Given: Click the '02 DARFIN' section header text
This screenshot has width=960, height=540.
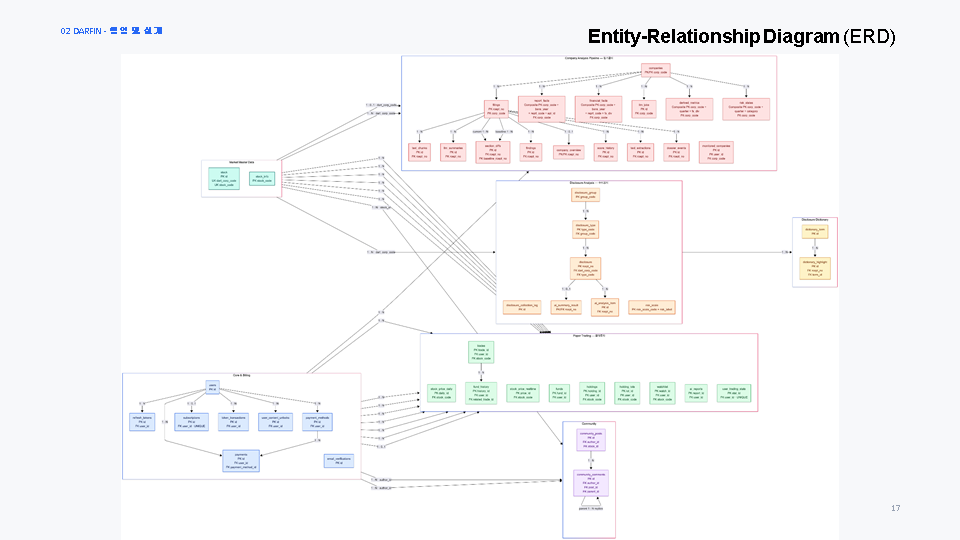Looking at the screenshot, I should point(111,31).
